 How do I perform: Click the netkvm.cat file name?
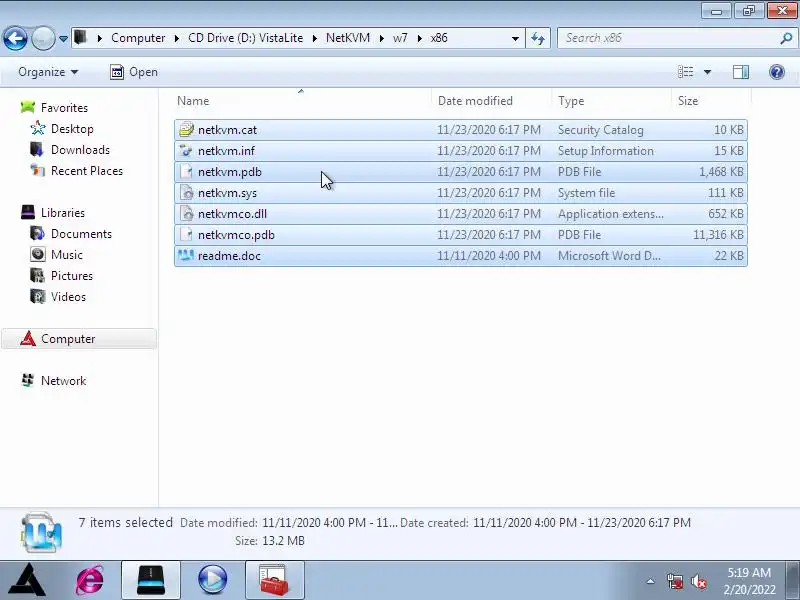(x=228, y=130)
